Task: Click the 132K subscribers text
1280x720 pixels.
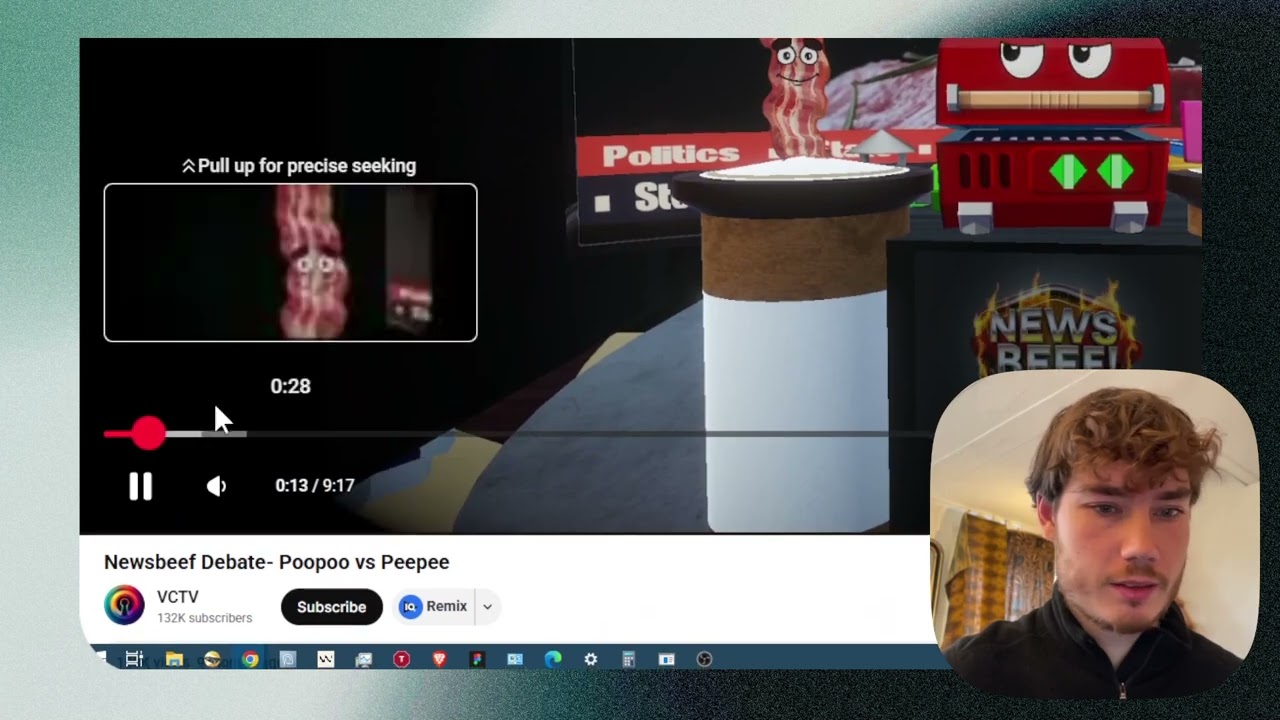Action: [204, 618]
